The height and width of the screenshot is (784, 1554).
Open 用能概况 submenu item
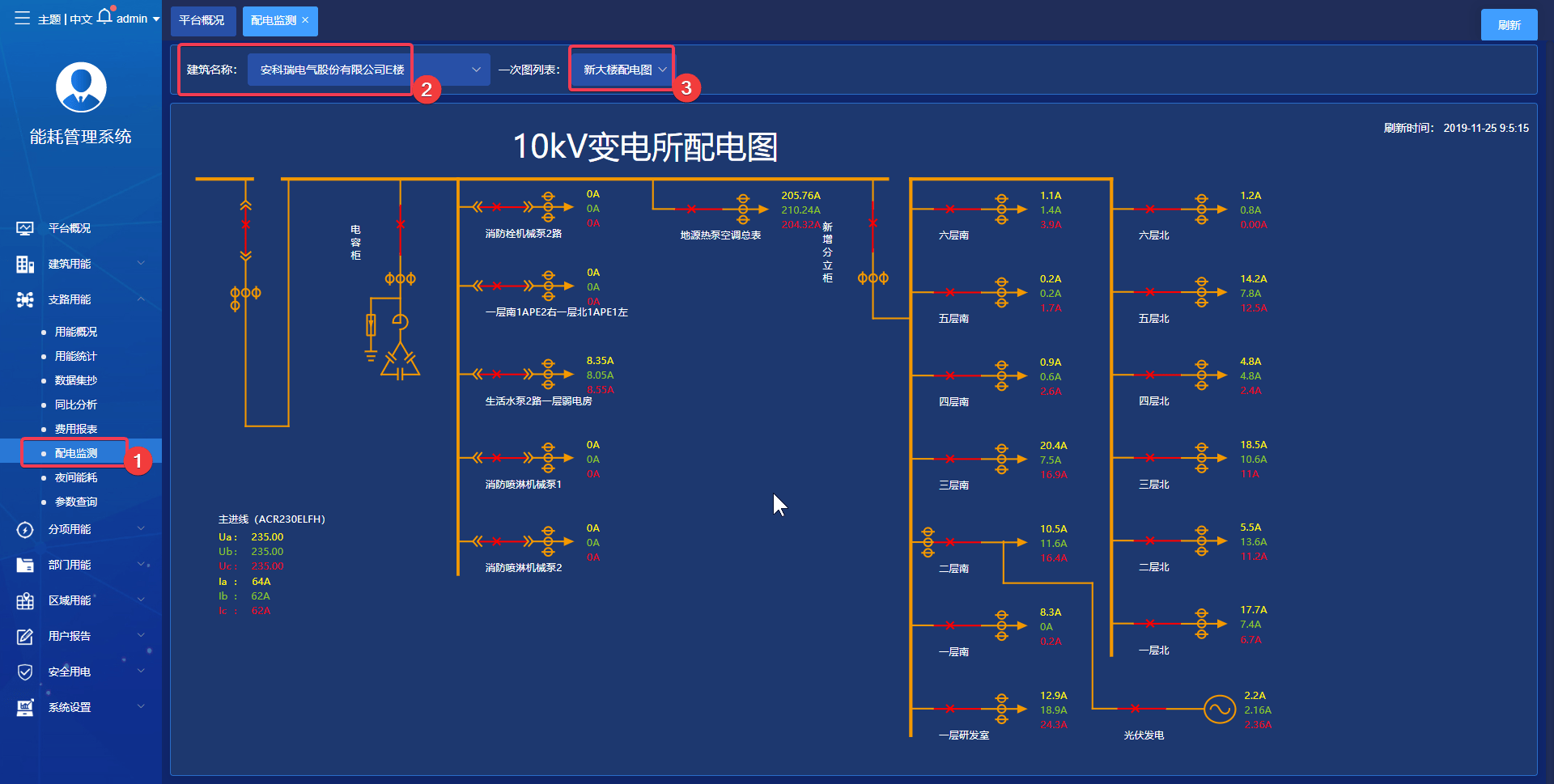[76, 332]
